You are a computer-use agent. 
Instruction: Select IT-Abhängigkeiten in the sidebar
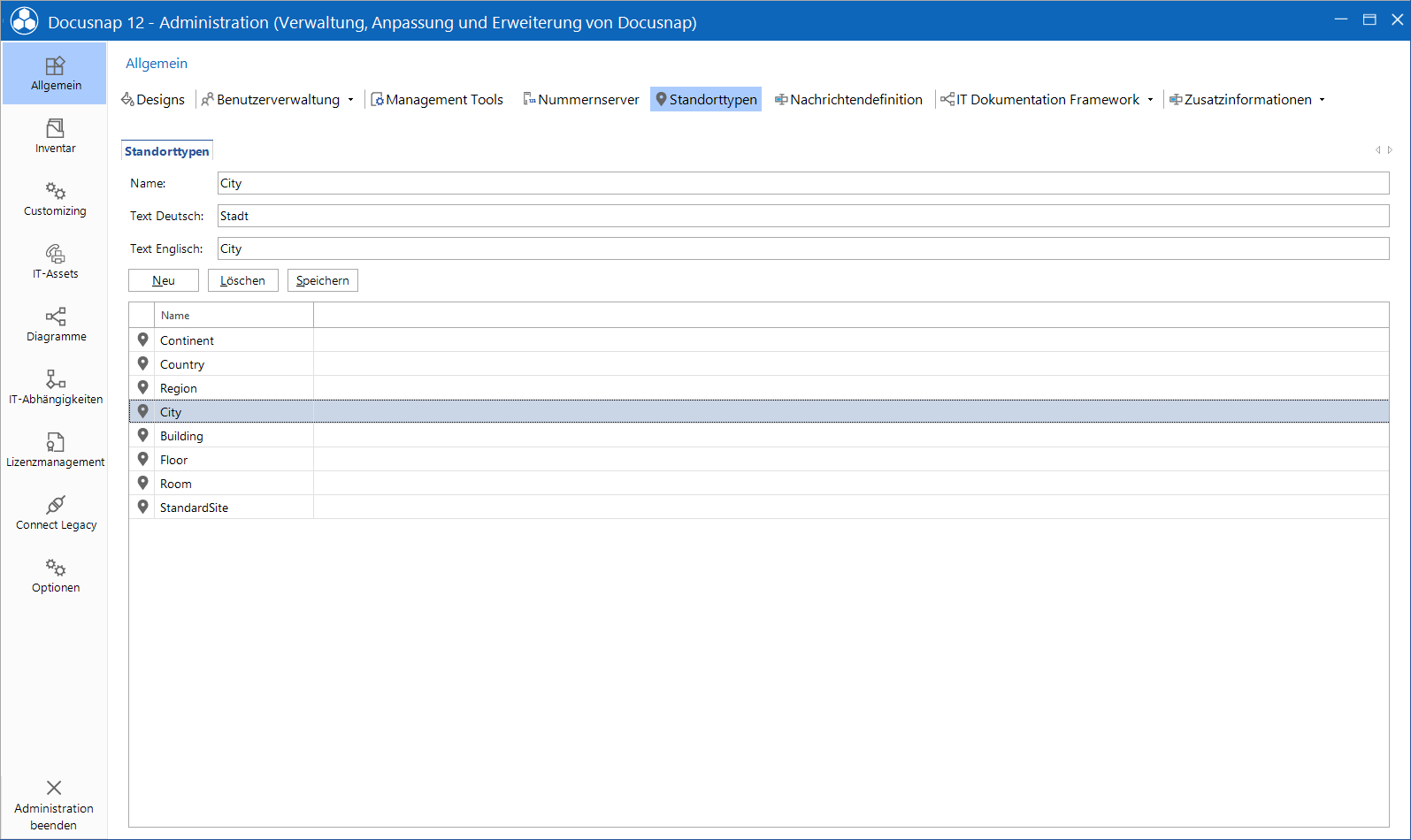[55, 387]
